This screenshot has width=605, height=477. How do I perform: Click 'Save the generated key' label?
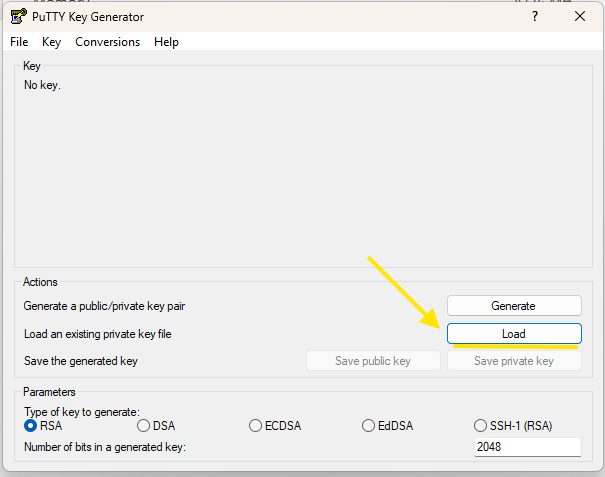pyautogui.click(x=81, y=361)
